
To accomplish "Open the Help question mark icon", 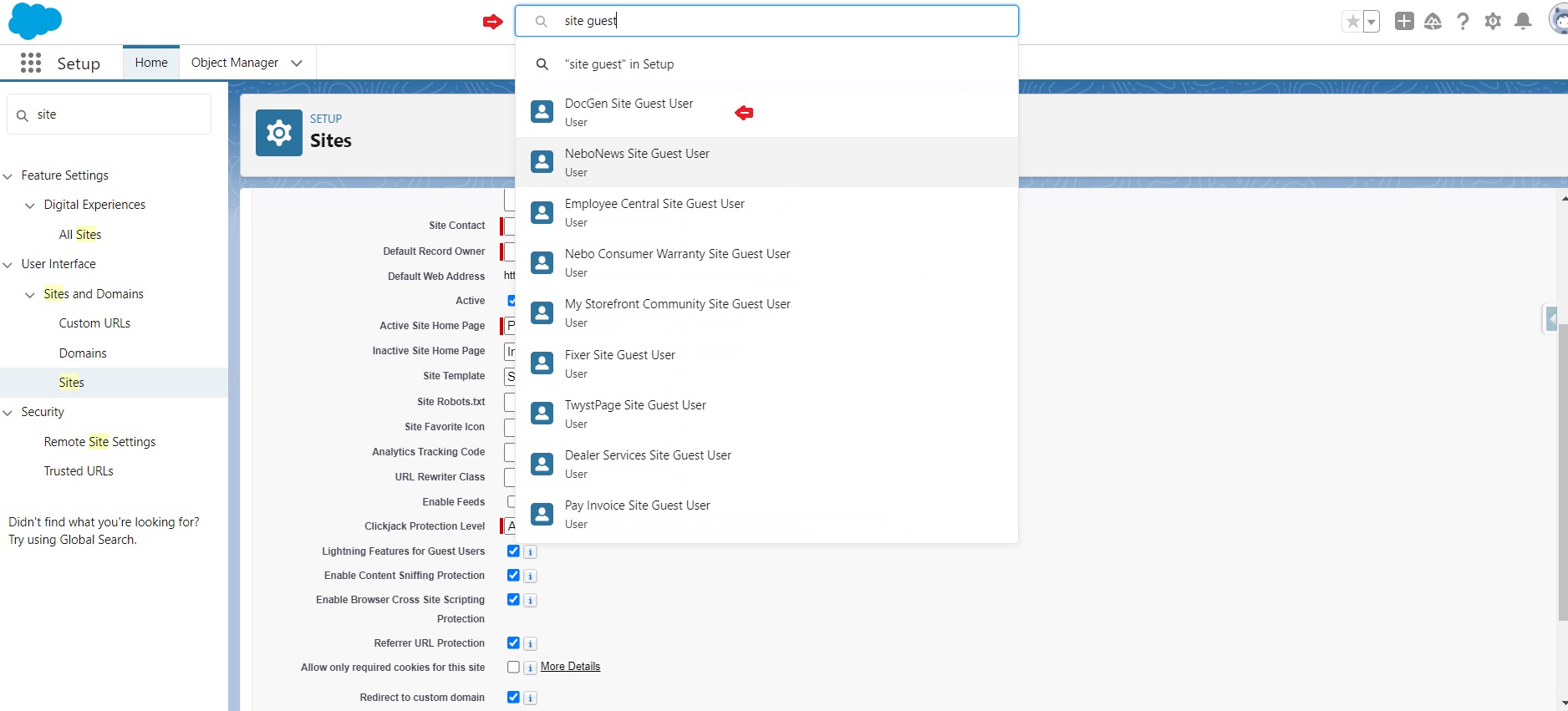I will [x=1463, y=22].
